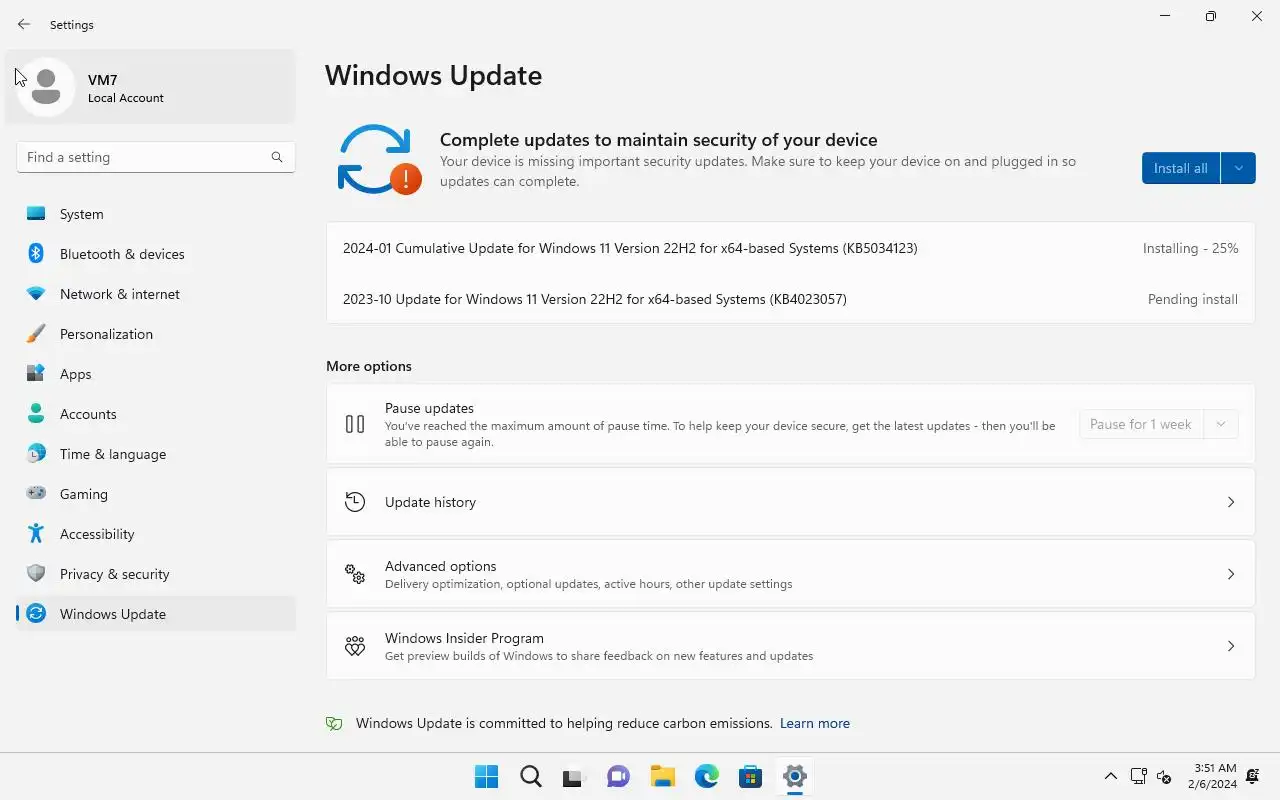Click the large update status sync icon
The height and width of the screenshot is (800, 1280).
point(379,159)
